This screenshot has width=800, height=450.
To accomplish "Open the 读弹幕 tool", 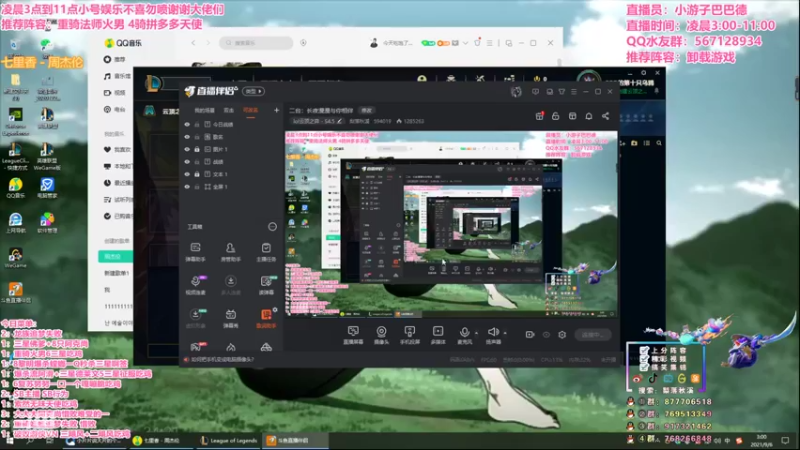I will click(x=266, y=285).
